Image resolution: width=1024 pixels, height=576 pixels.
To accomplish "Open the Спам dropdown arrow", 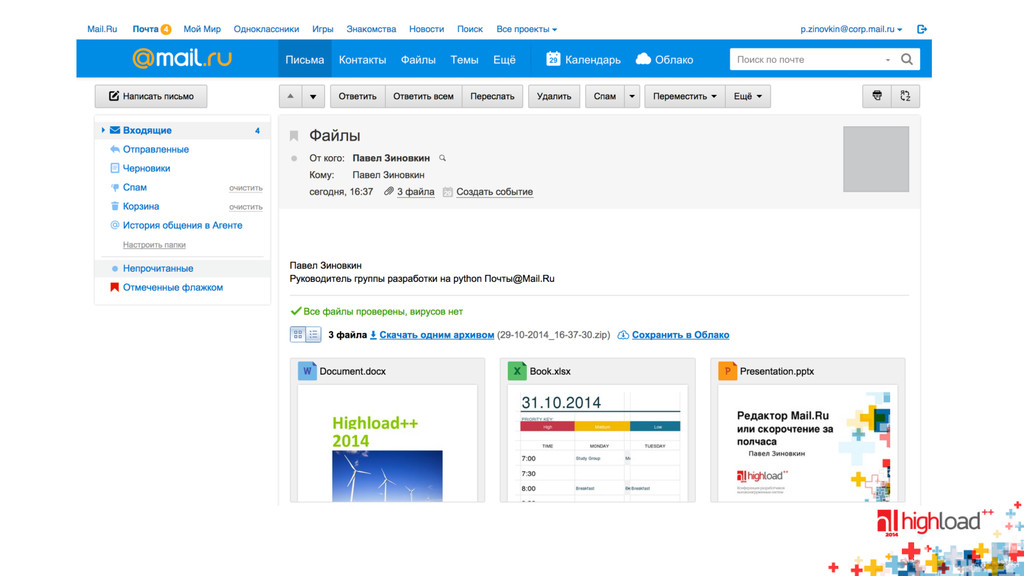I will [632, 97].
